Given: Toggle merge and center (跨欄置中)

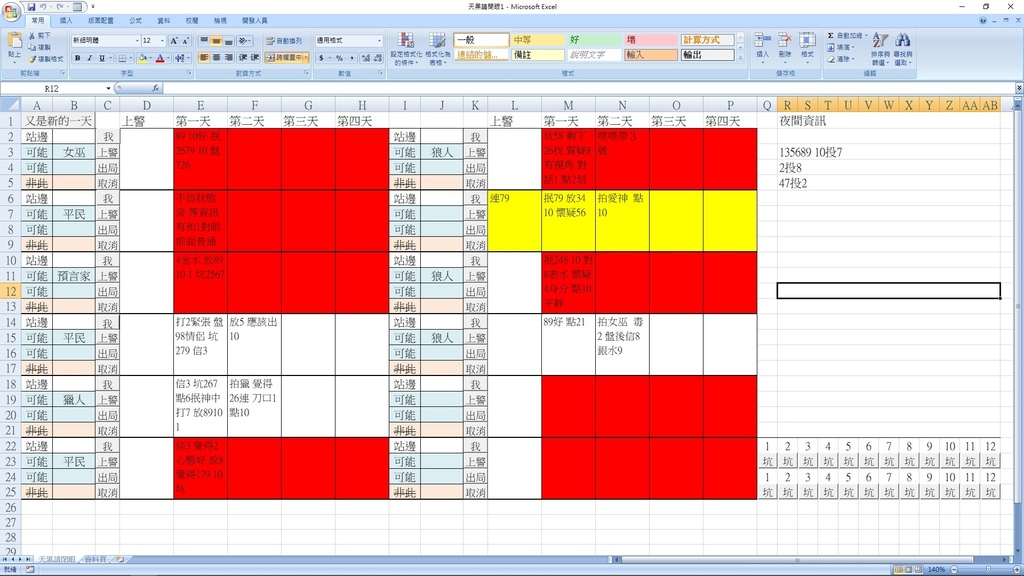Looking at the screenshot, I should pyautogui.click(x=284, y=58).
